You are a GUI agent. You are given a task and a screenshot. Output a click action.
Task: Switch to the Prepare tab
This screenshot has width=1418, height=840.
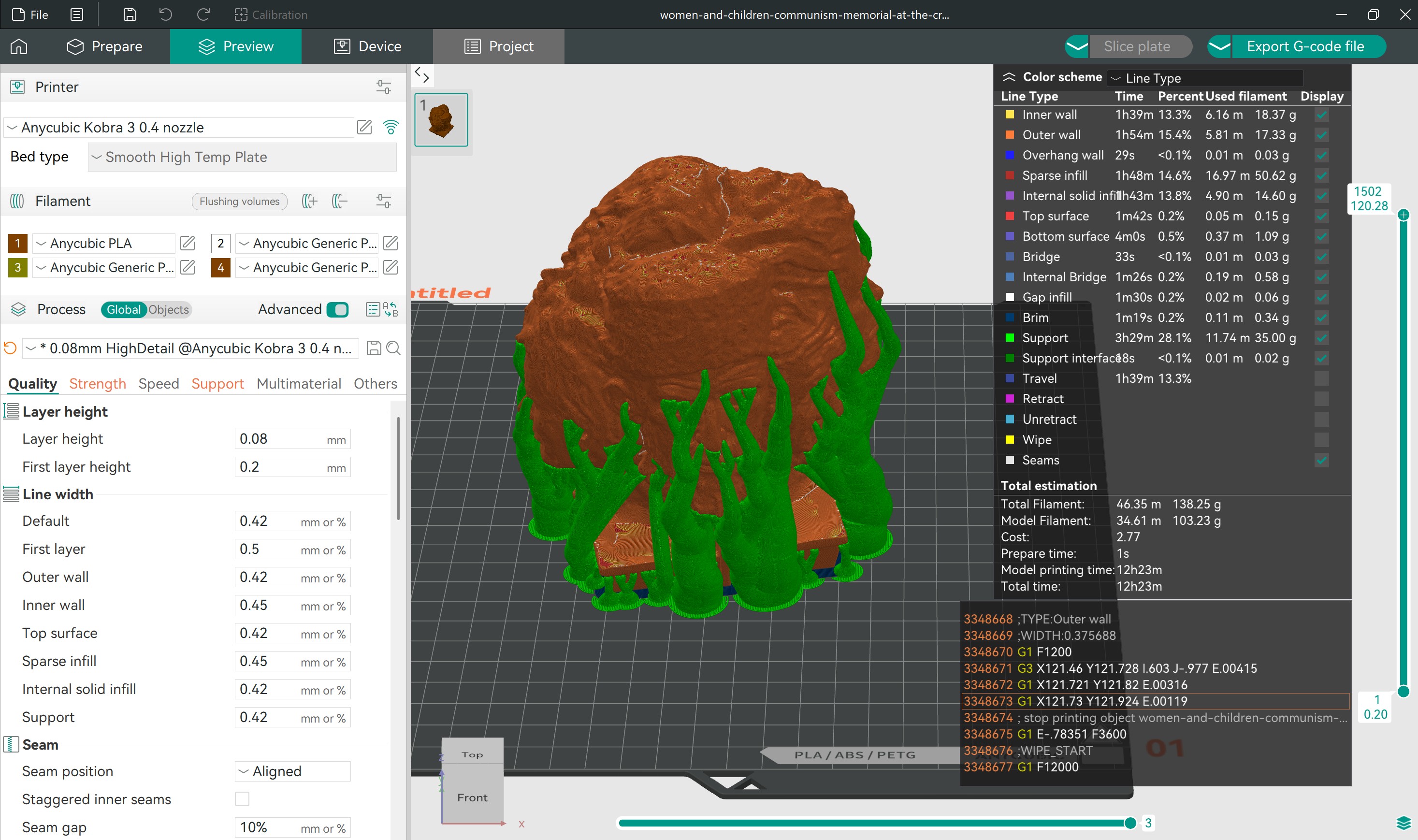click(x=105, y=46)
